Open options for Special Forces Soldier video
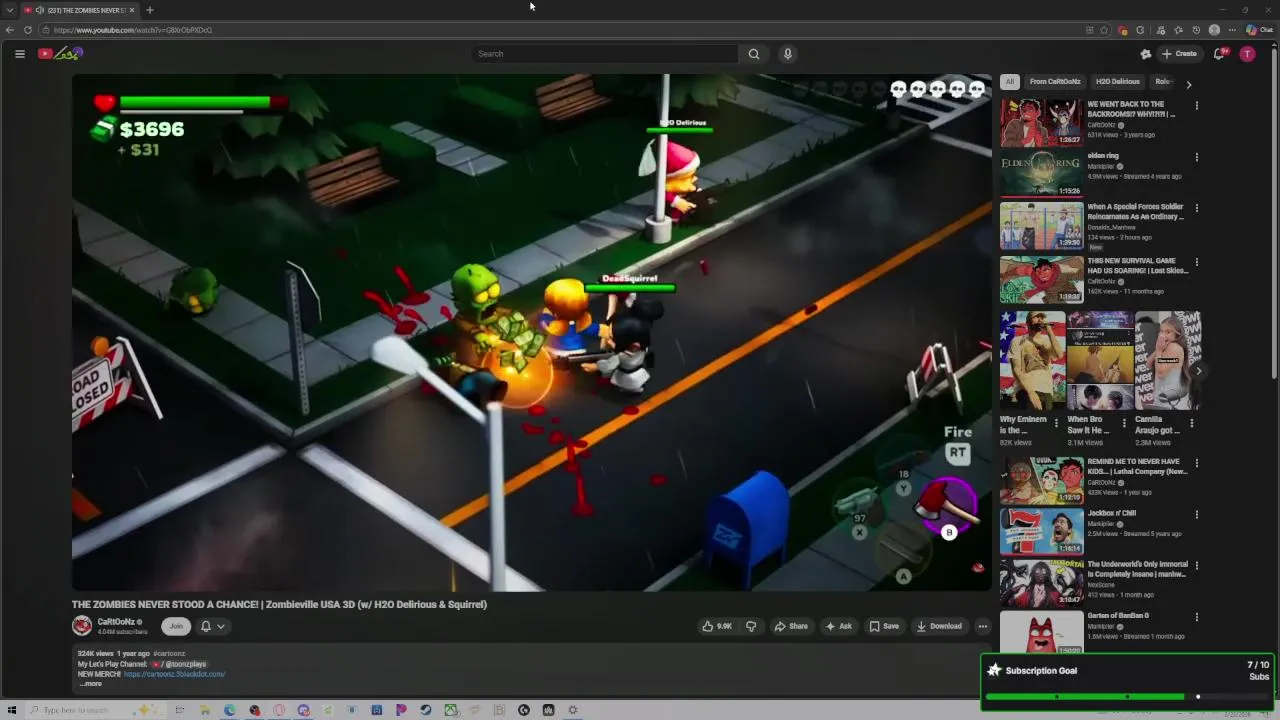The width and height of the screenshot is (1280, 720). [x=1197, y=208]
